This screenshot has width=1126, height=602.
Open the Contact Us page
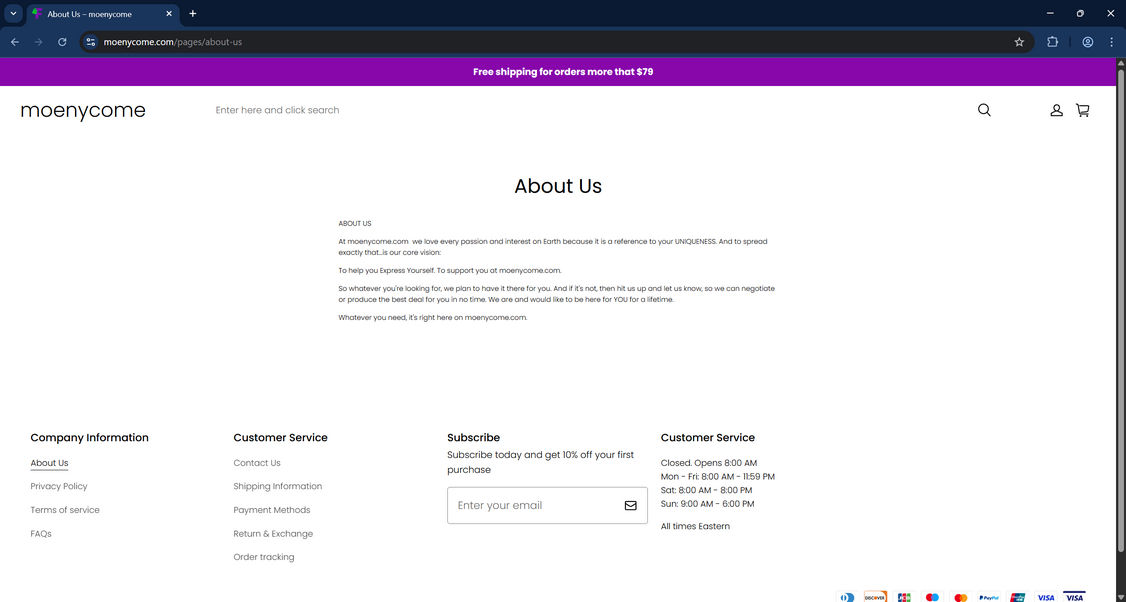[257, 462]
